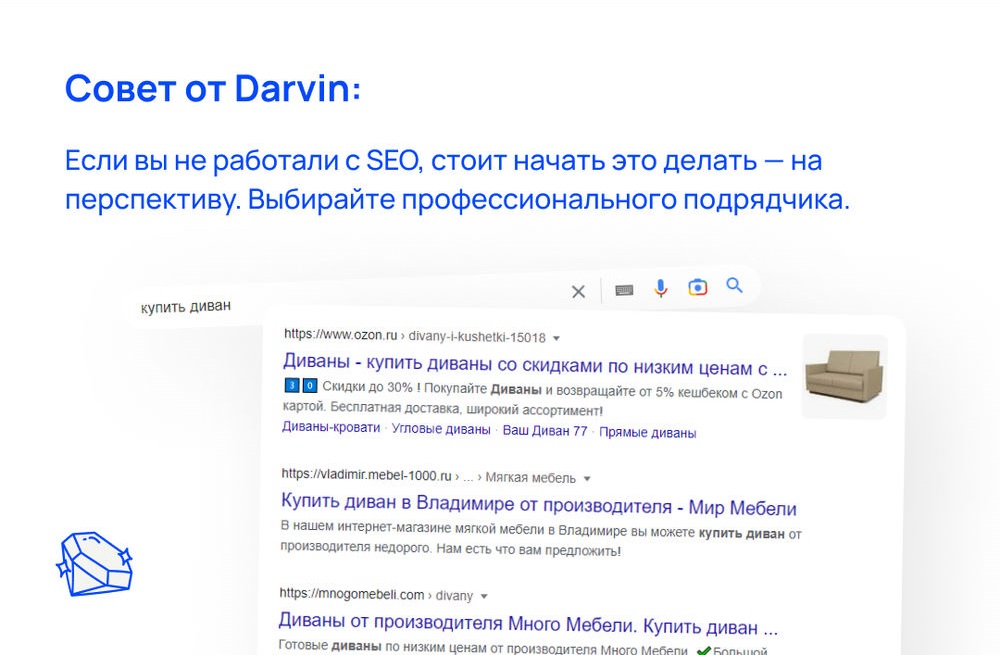Click the 'divany-i-kushetki-15018' breadcrumb text
Viewport: 1000px width, 655px height.
coord(477,337)
